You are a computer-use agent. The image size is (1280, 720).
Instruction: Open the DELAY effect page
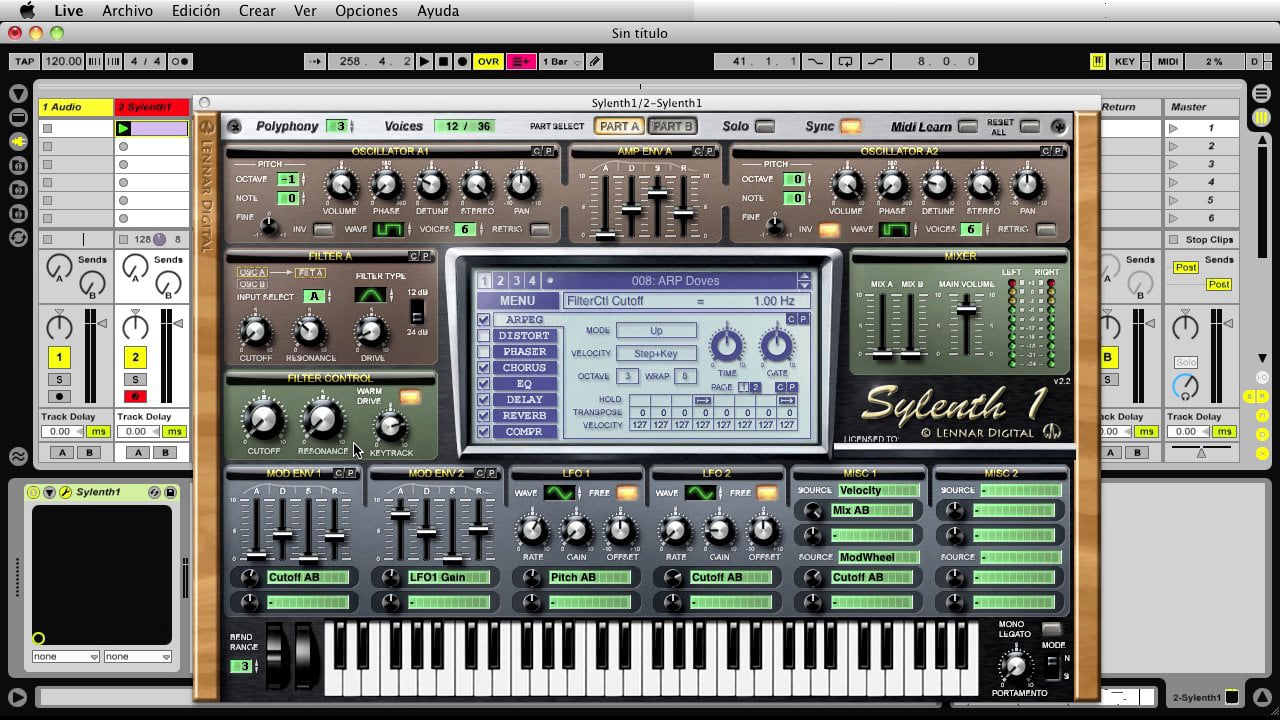pos(525,400)
